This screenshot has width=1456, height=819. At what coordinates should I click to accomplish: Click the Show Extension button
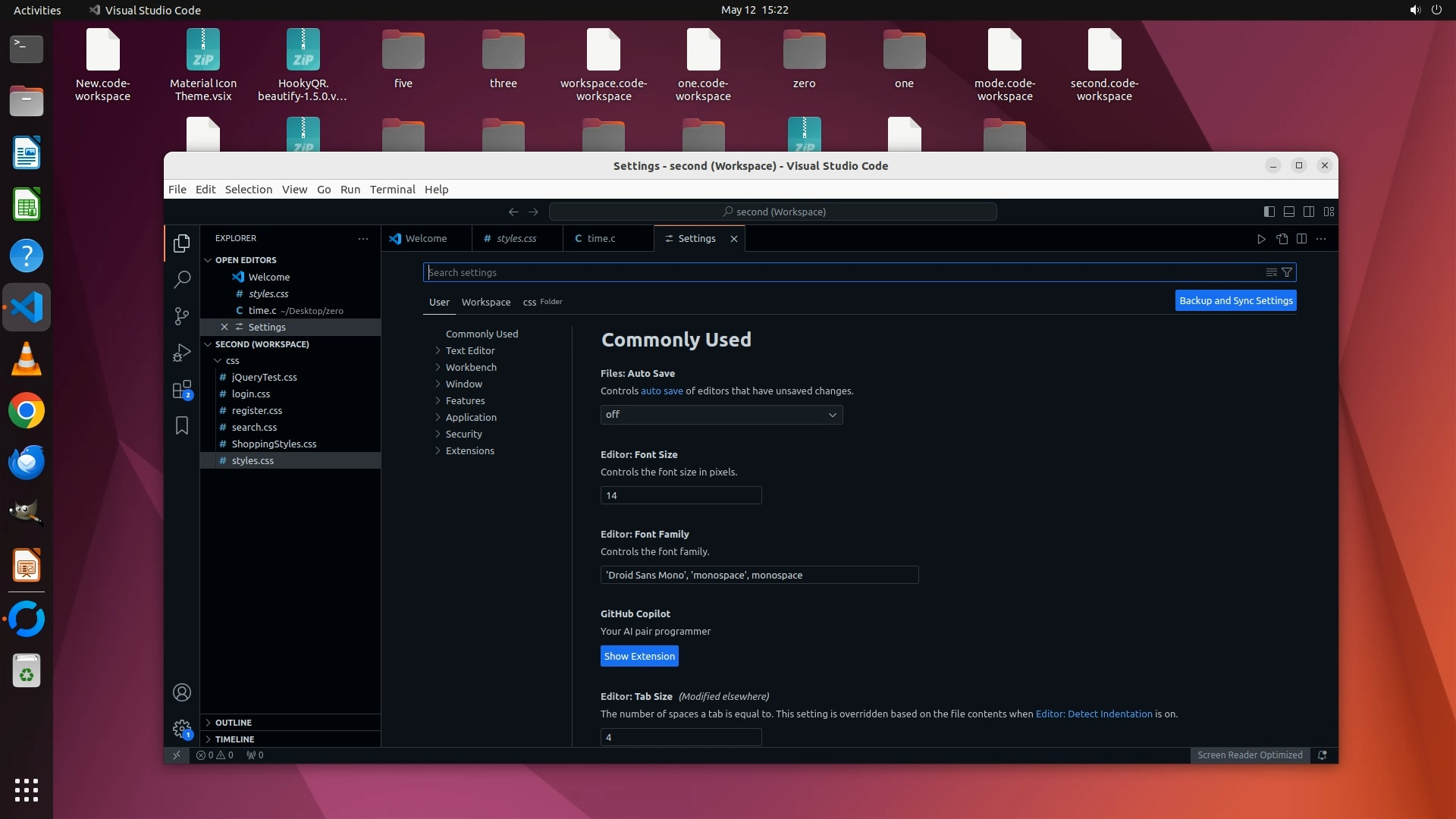point(639,657)
